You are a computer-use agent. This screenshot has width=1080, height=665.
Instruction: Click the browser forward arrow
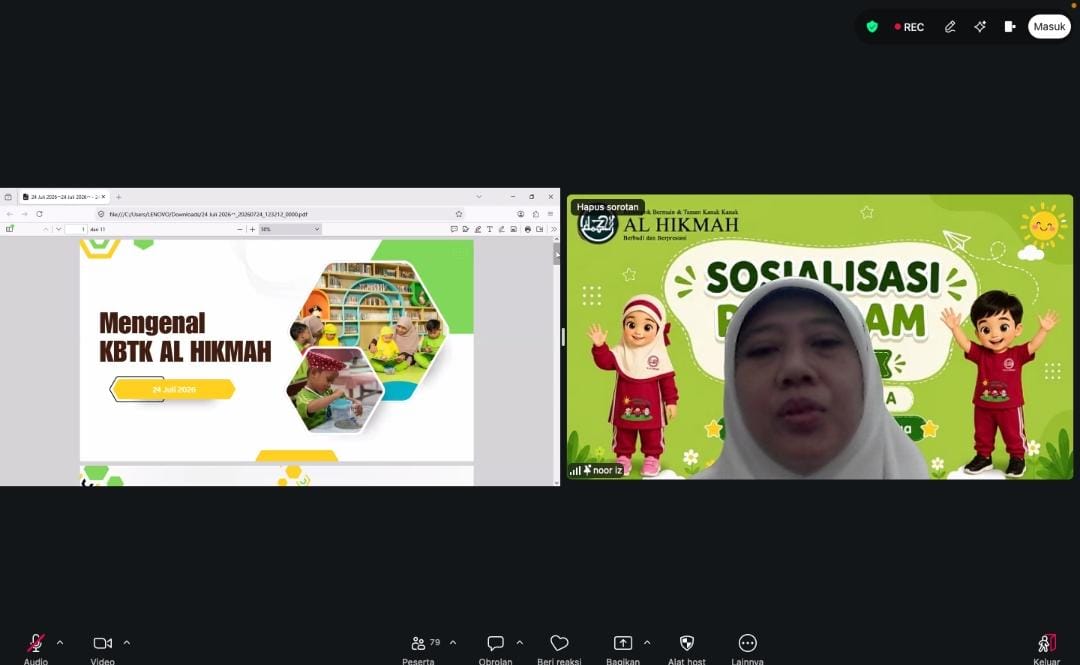coord(24,214)
